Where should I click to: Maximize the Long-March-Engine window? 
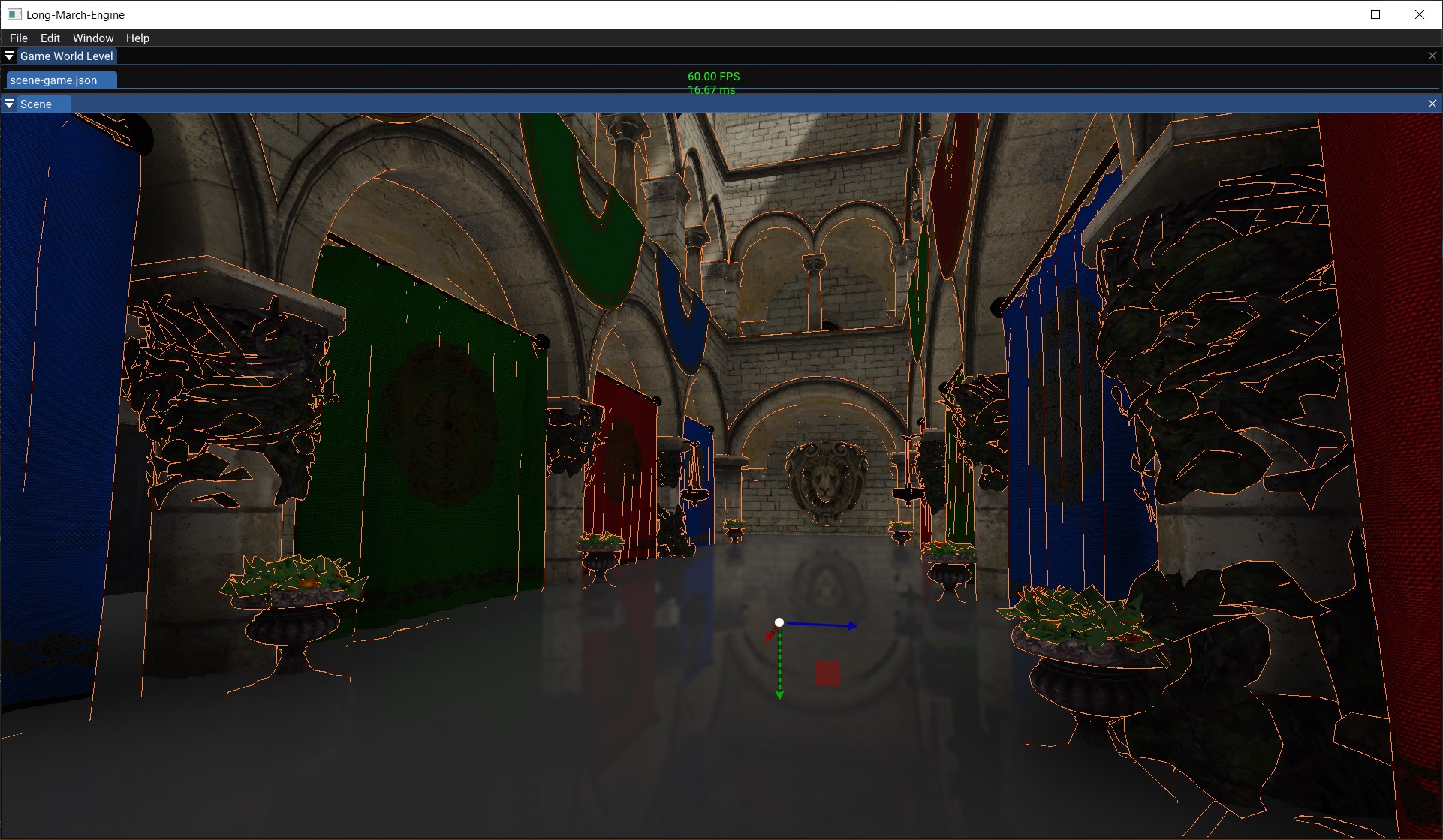tap(1375, 14)
